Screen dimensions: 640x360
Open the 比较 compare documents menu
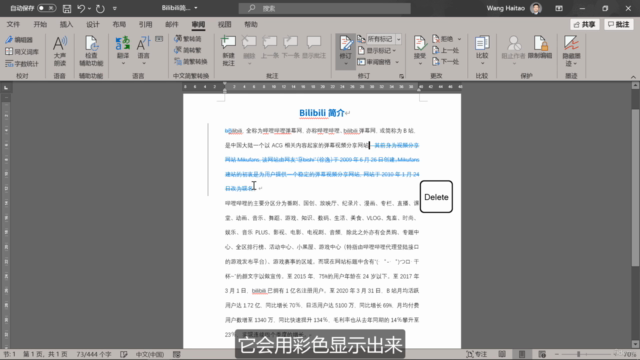[x=482, y=51]
